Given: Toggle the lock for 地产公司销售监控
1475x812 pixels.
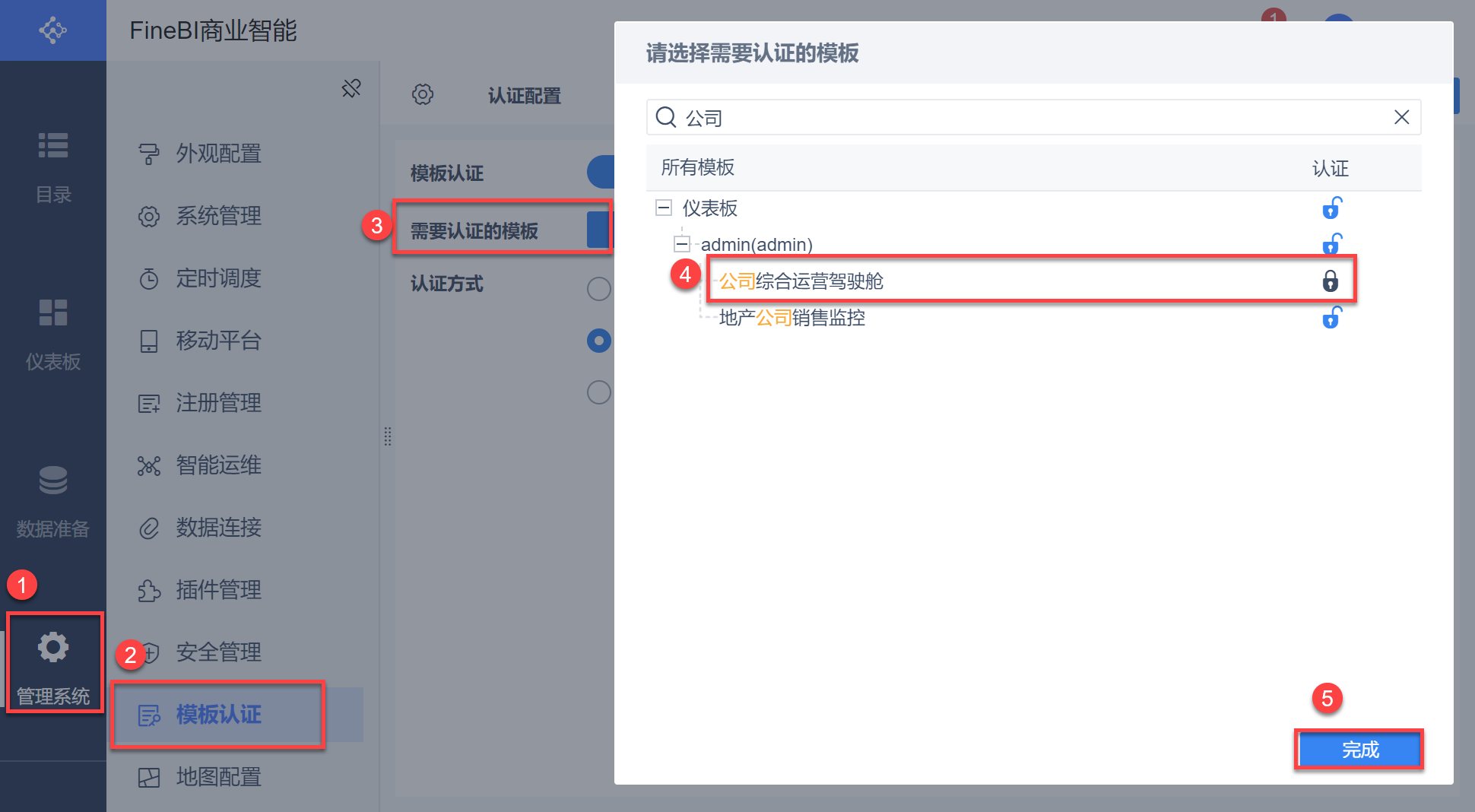Looking at the screenshot, I should coord(1331,317).
